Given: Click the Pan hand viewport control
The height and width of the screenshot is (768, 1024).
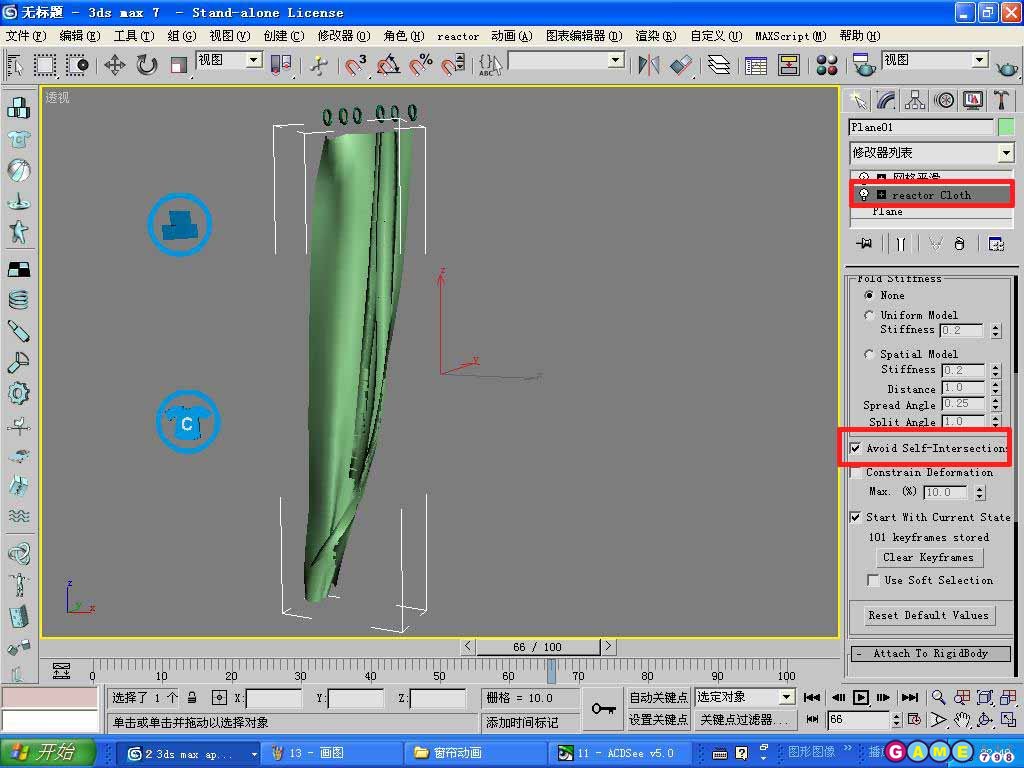Looking at the screenshot, I should (961, 720).
